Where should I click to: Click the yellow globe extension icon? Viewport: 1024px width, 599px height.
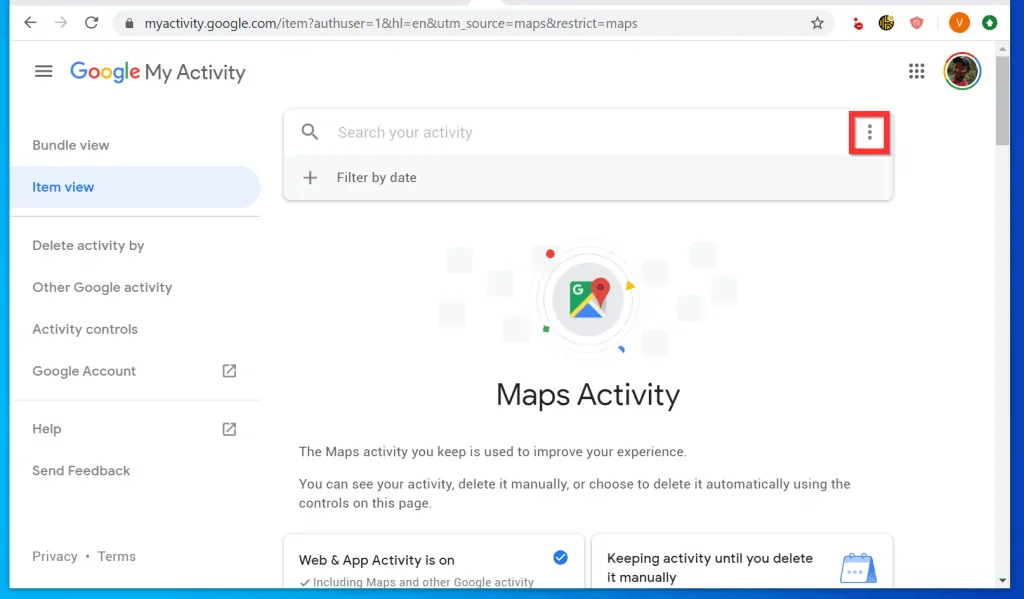(886, 23)
